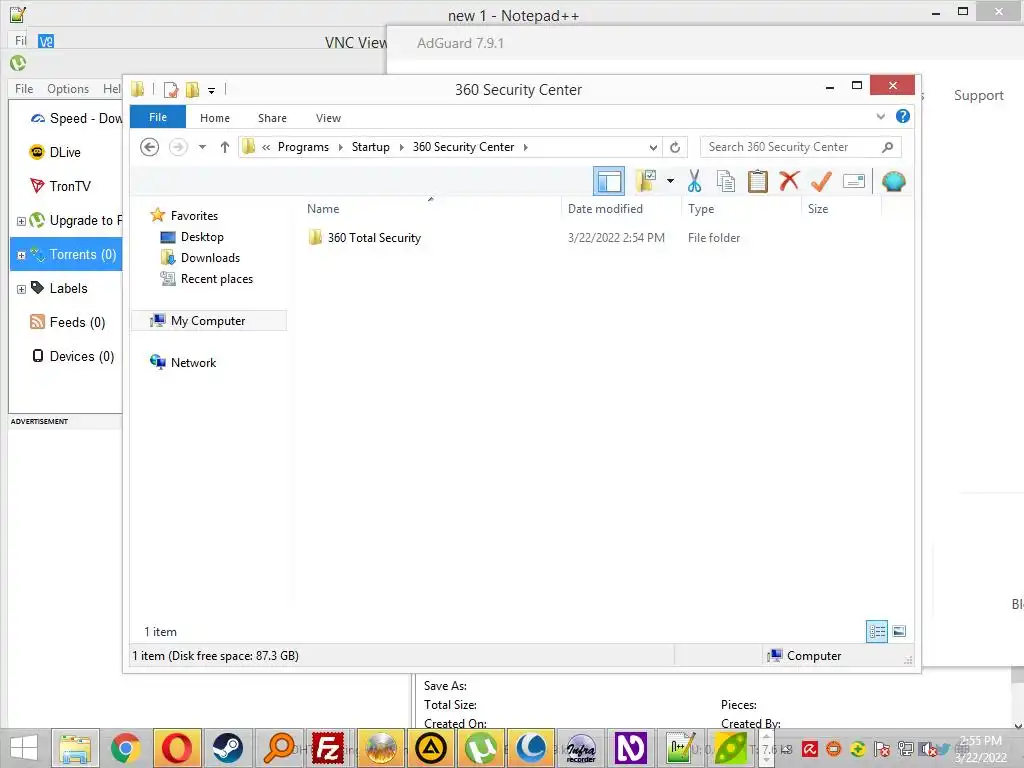Switch to the View ribbon tab
The width and height of the screenshot is (1024, 768).
(x=328, y=118)
